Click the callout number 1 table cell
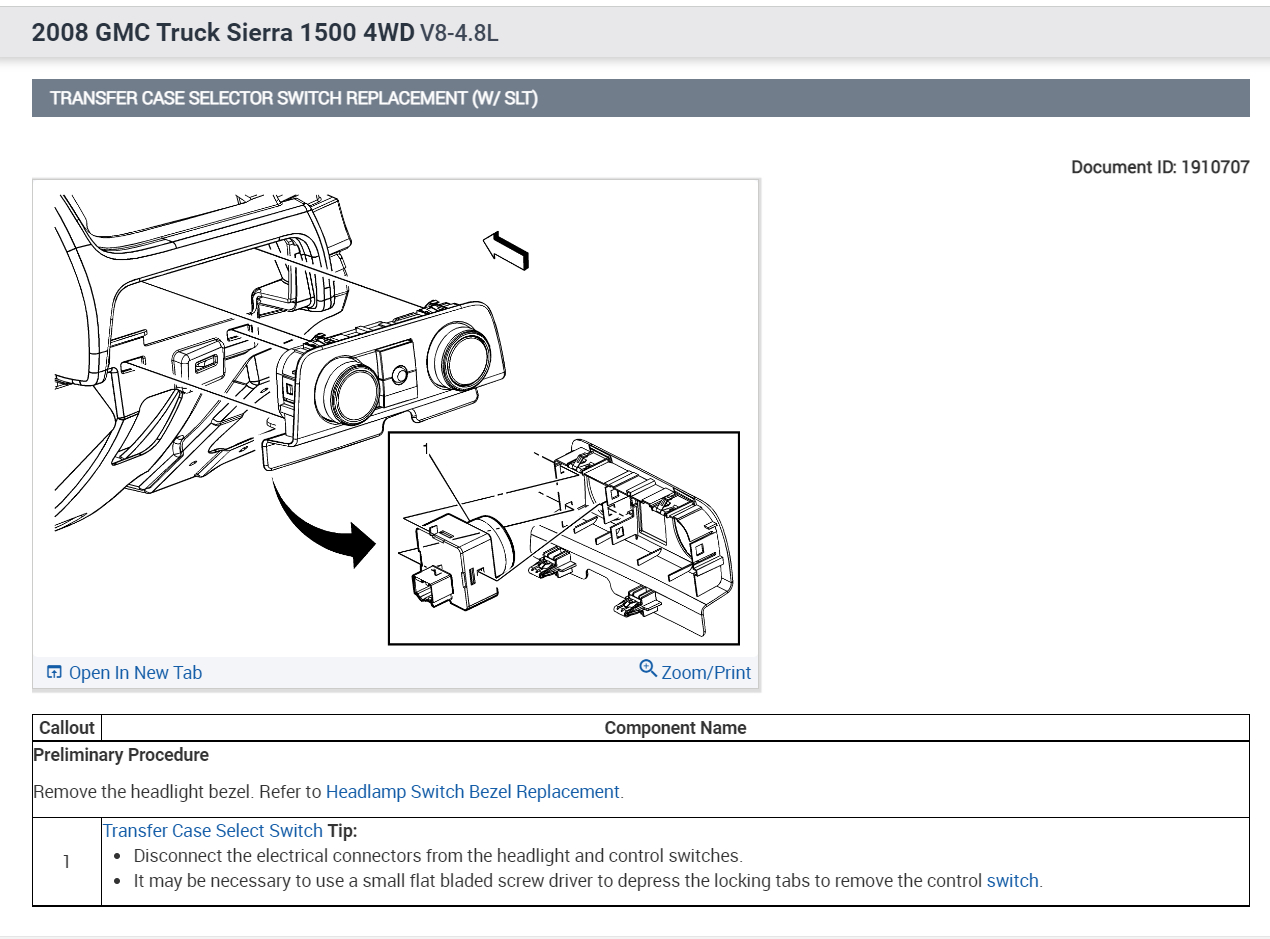Screen dimensions: 1270x939 click(x=67, y=862)
